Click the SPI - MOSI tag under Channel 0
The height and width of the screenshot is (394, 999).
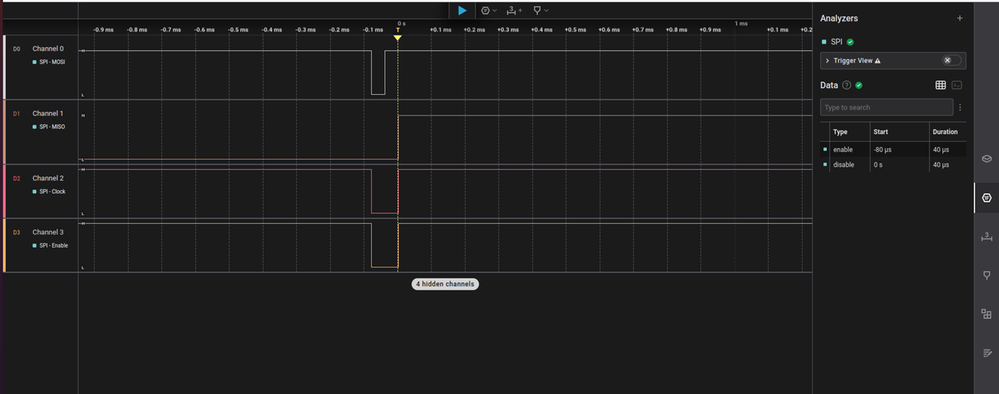(49, 62)
